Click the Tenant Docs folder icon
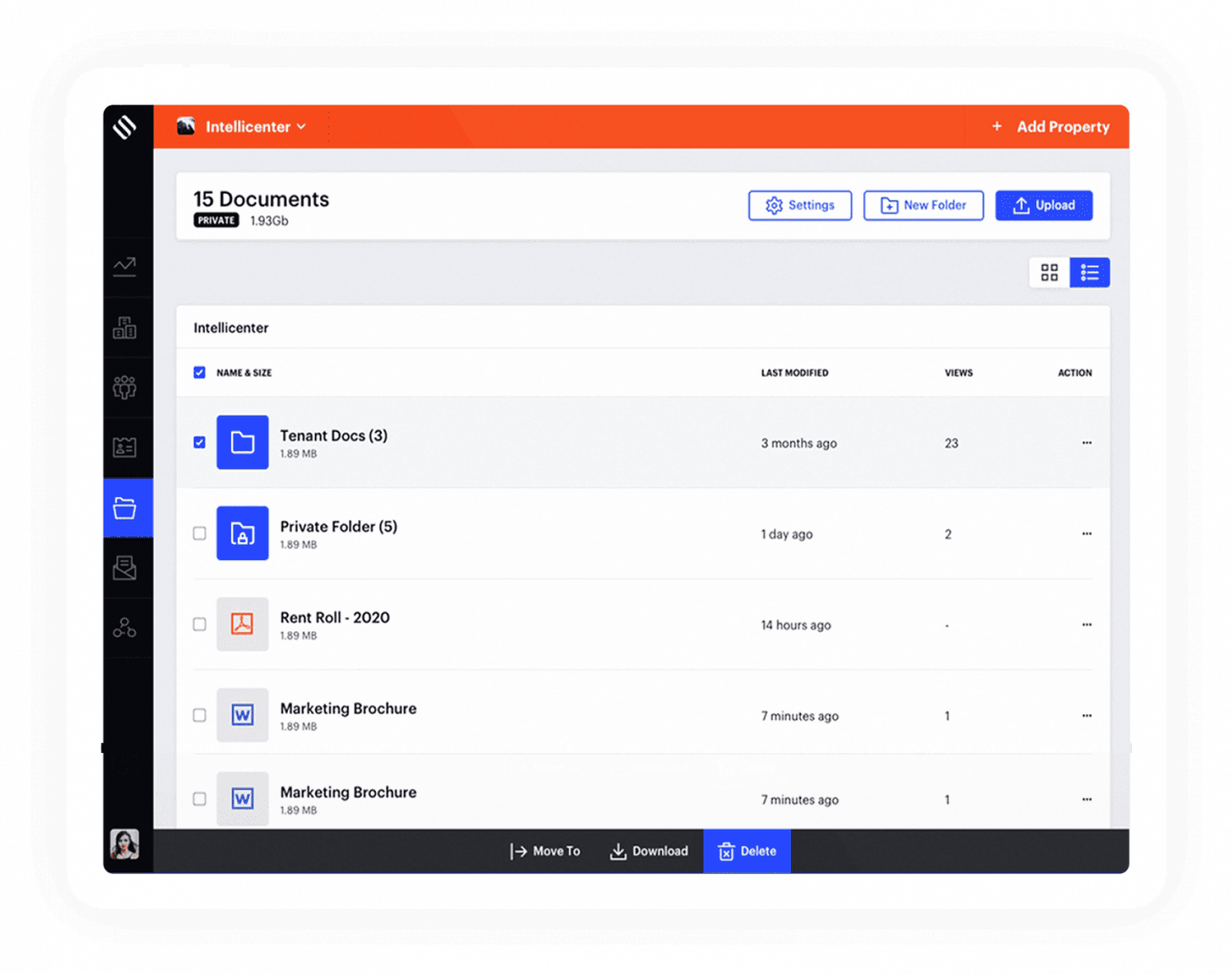The width and height of the screenshot is (1232, 974). 243,443
